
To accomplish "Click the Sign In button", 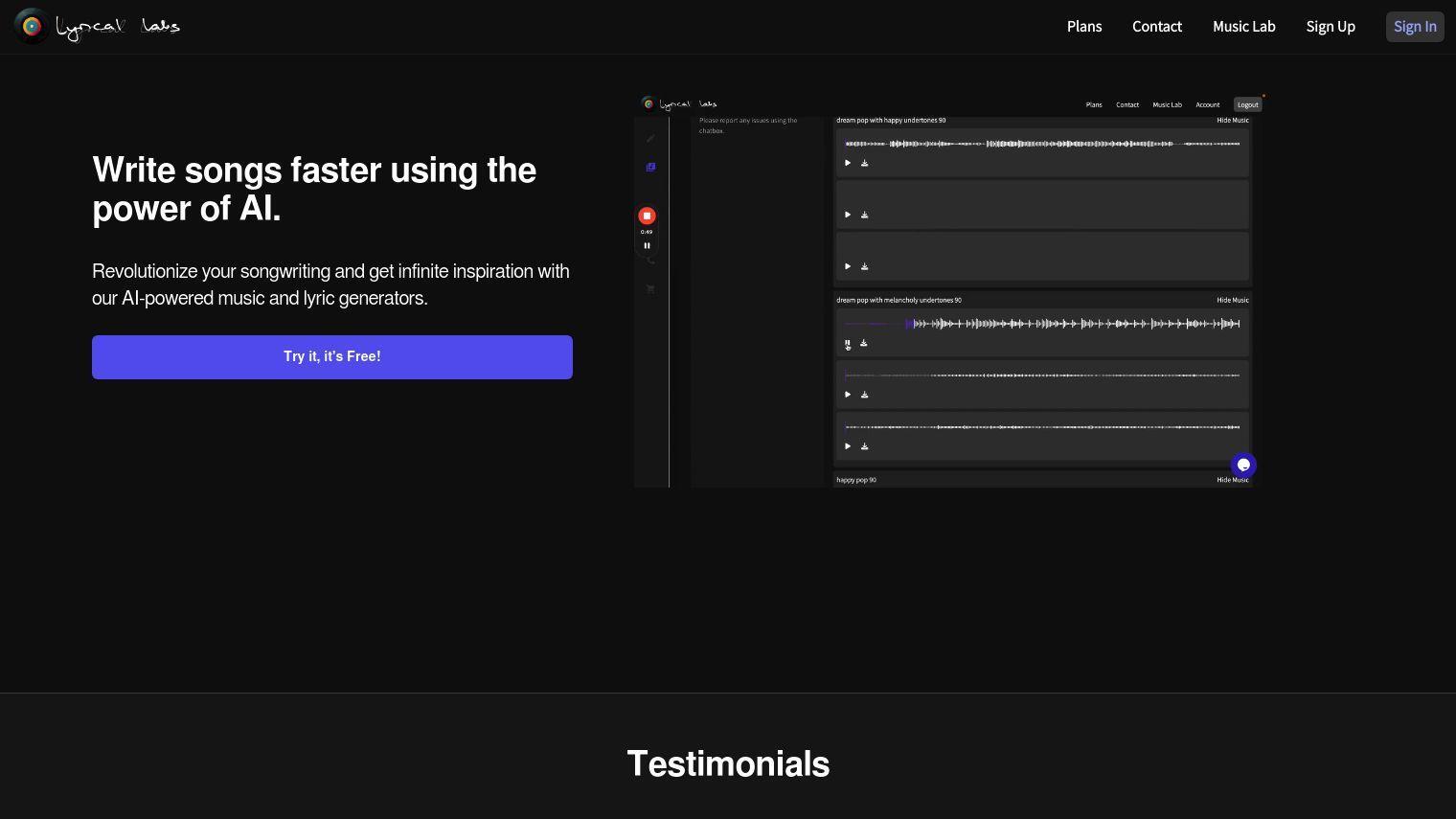I will [x=1415, y=27].
